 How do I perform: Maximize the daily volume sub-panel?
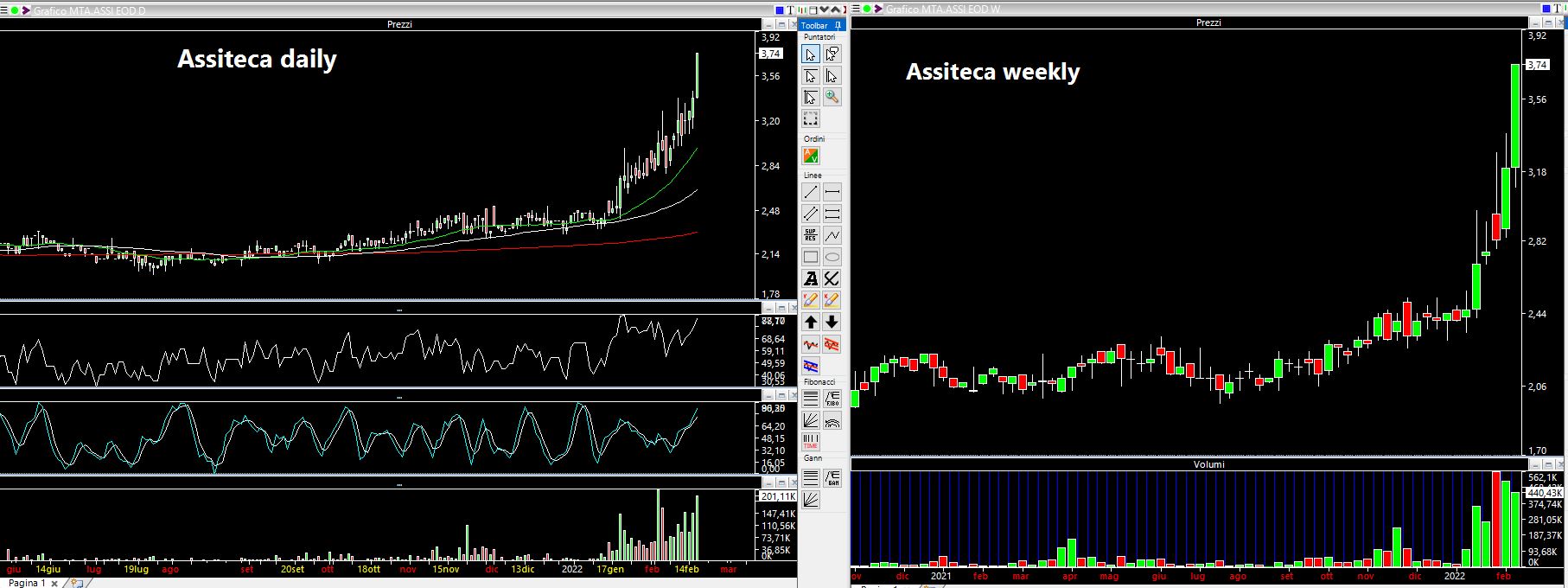pos(781,484)
